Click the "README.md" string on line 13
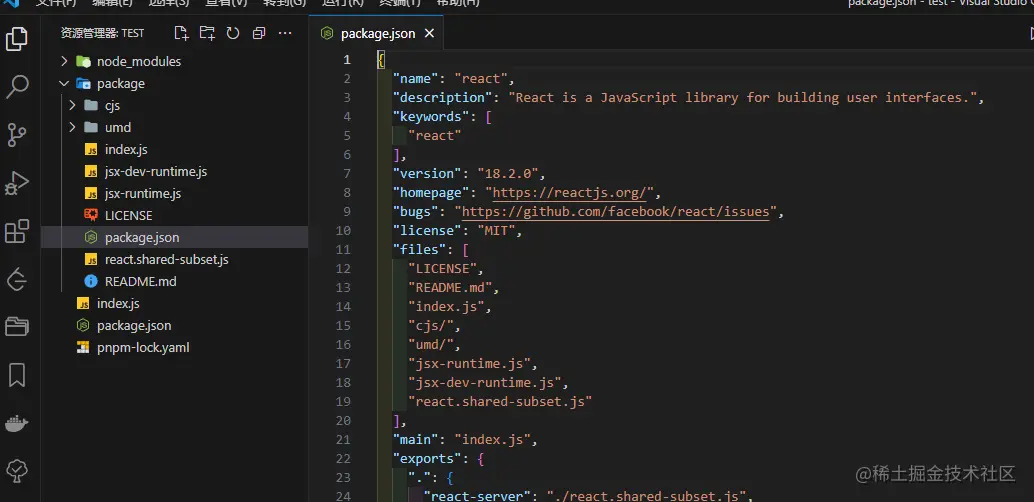This screenshot has width=1034, height=502. pos(450,288)
